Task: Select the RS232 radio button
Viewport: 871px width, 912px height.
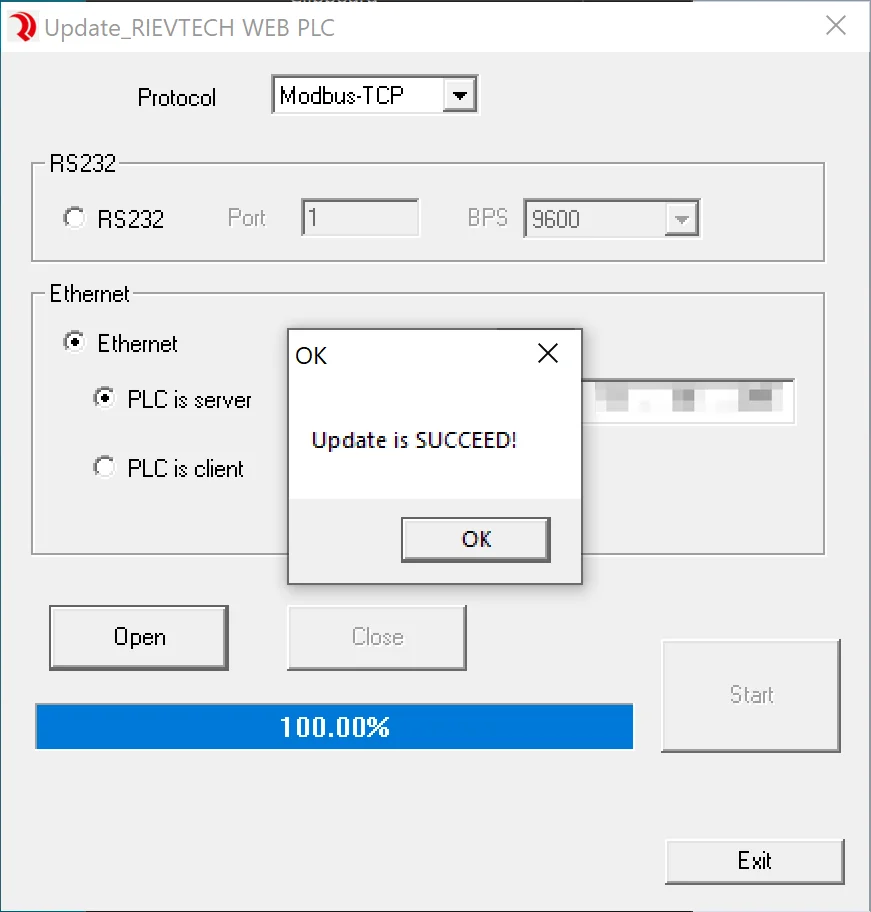Action: click(74, 218)
